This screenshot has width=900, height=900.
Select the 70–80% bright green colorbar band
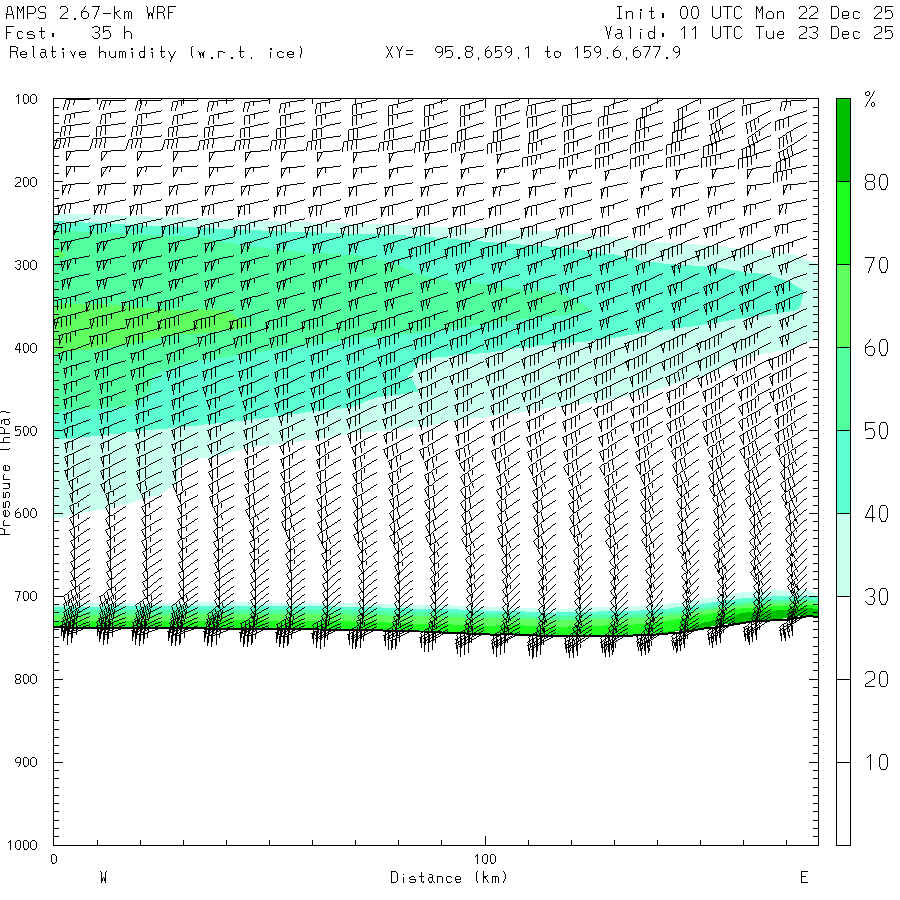click(x=843, y=222)
